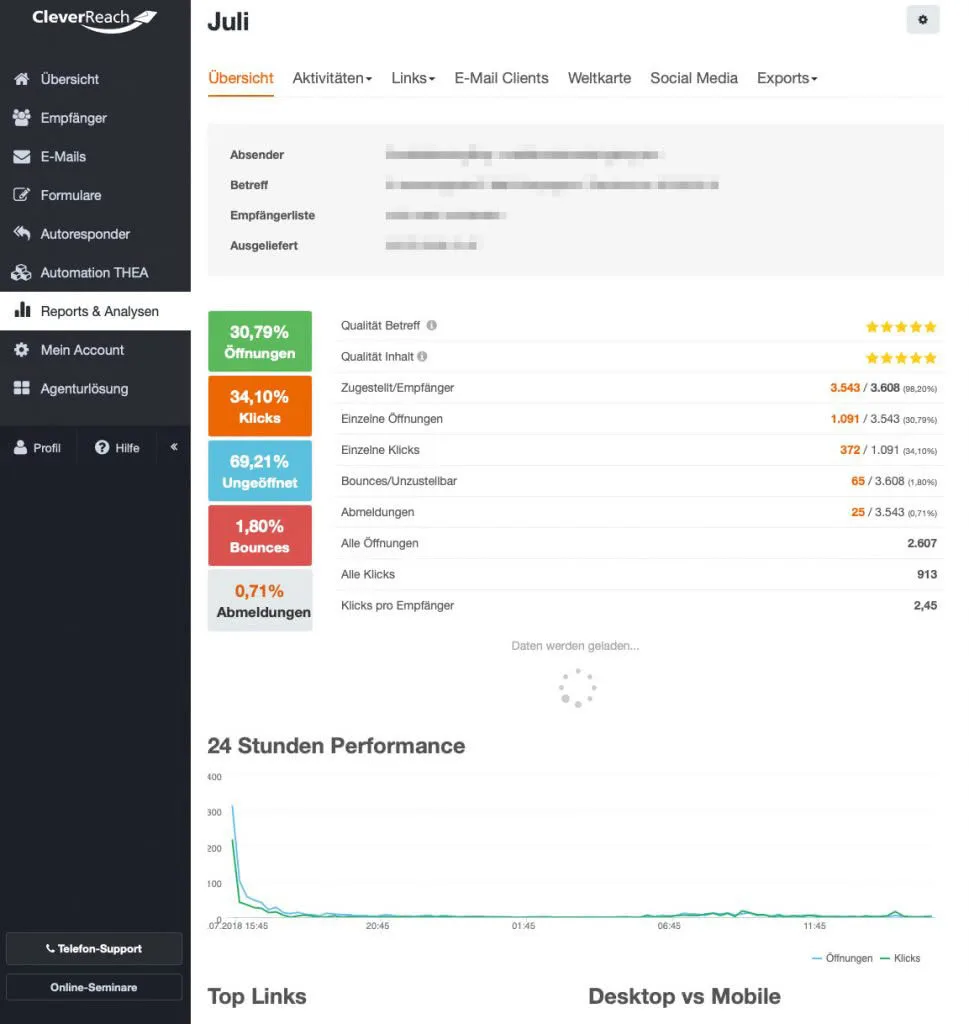Screen dimensions: 969x1024
Task: Go to Empfänger in sidebar
Action: (x=95, y=118)
